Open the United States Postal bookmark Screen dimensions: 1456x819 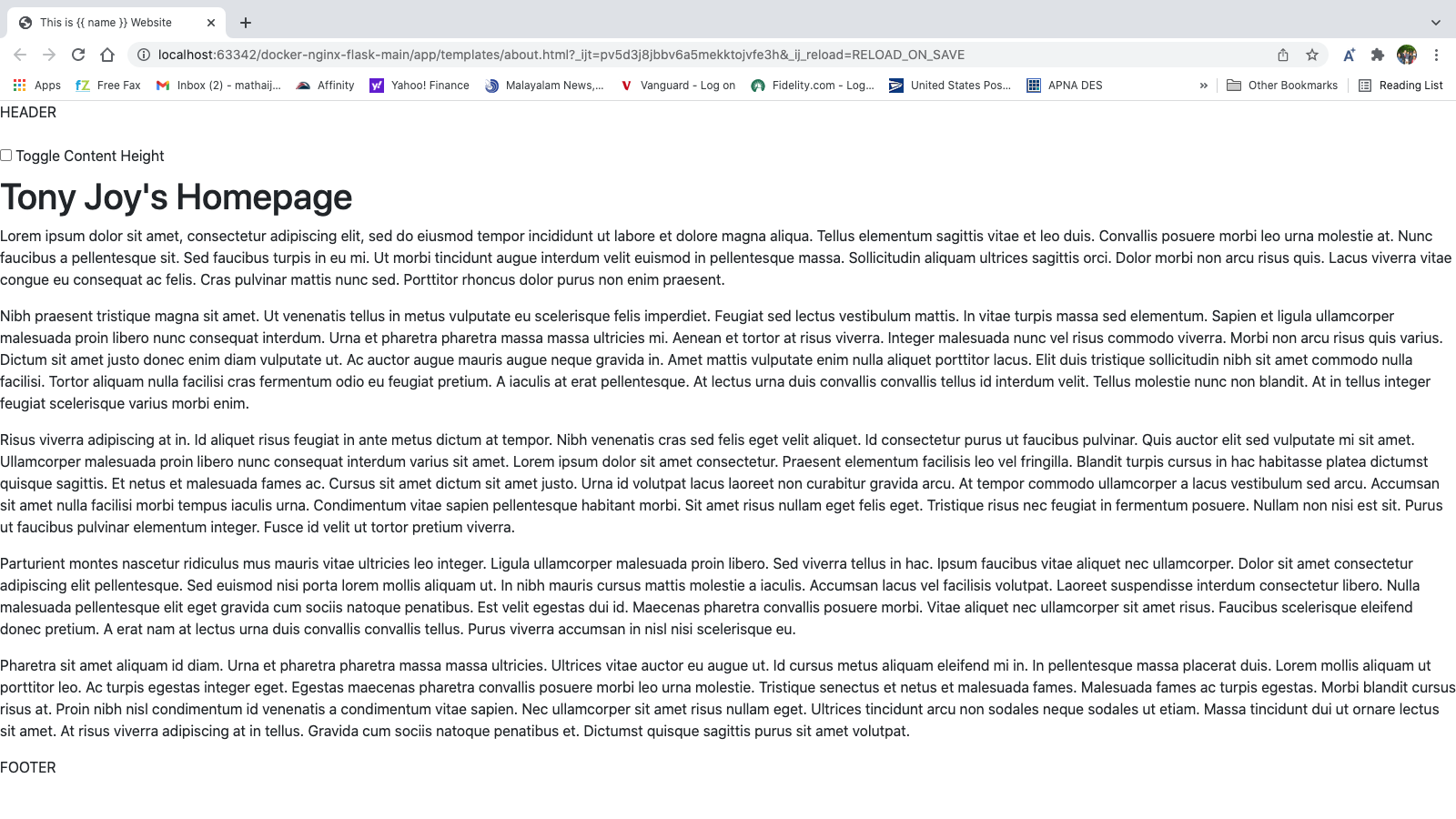click(950, 86)
